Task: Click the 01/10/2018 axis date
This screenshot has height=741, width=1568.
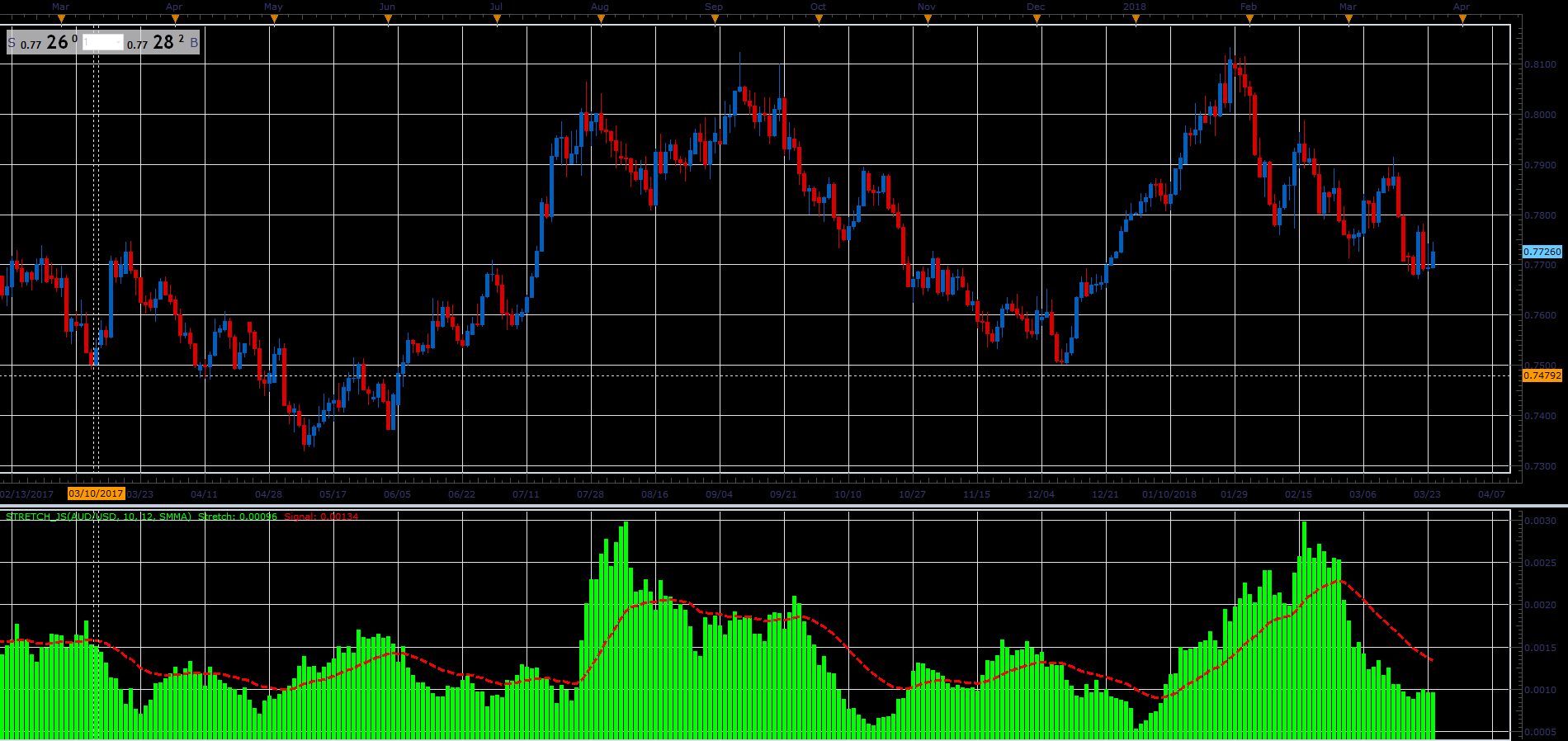Action: click(1169, 494)
